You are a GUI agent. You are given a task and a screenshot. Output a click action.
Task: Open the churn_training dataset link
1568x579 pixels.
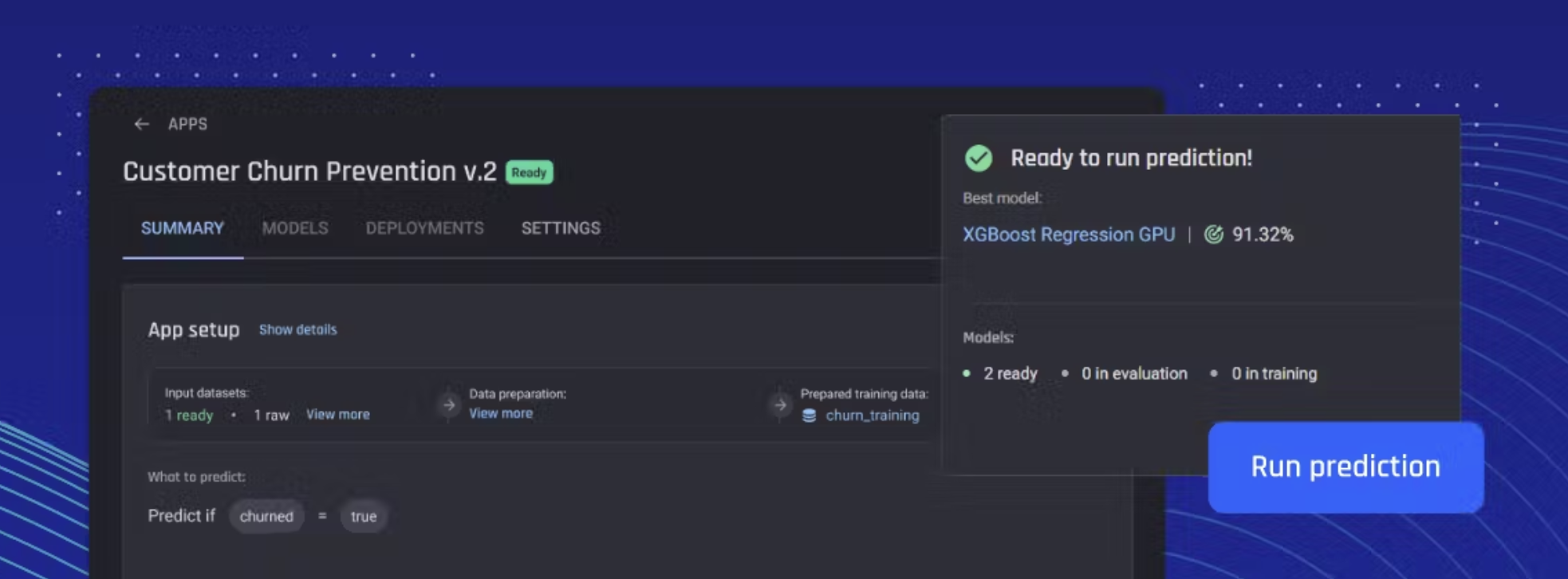[x=872, y=416]
